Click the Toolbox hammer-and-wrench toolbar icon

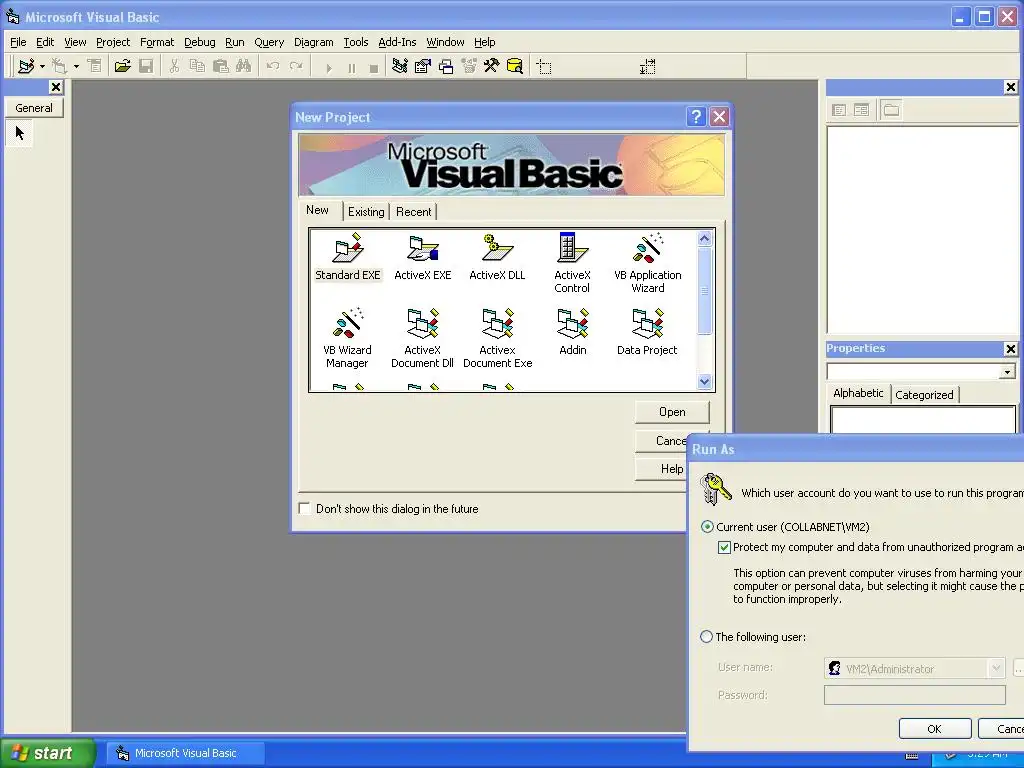coord(491,67)
